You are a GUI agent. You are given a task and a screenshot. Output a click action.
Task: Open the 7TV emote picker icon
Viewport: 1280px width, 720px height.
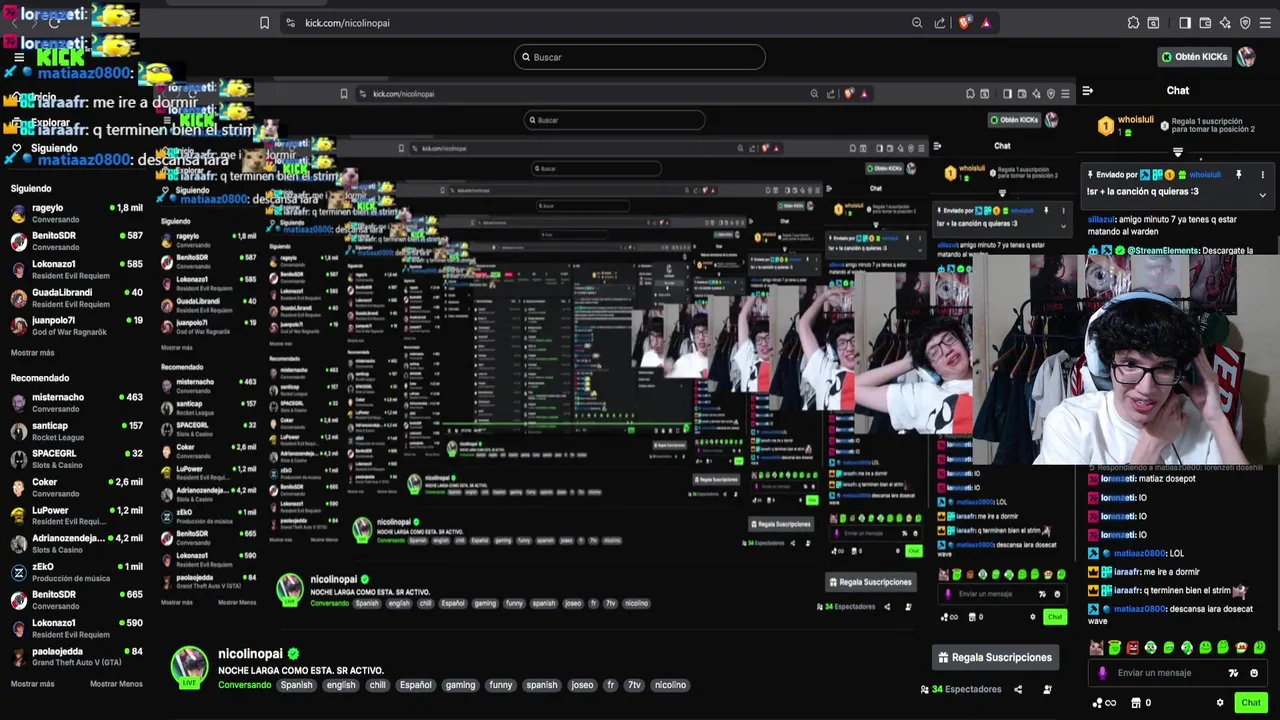pos(1233,673)
